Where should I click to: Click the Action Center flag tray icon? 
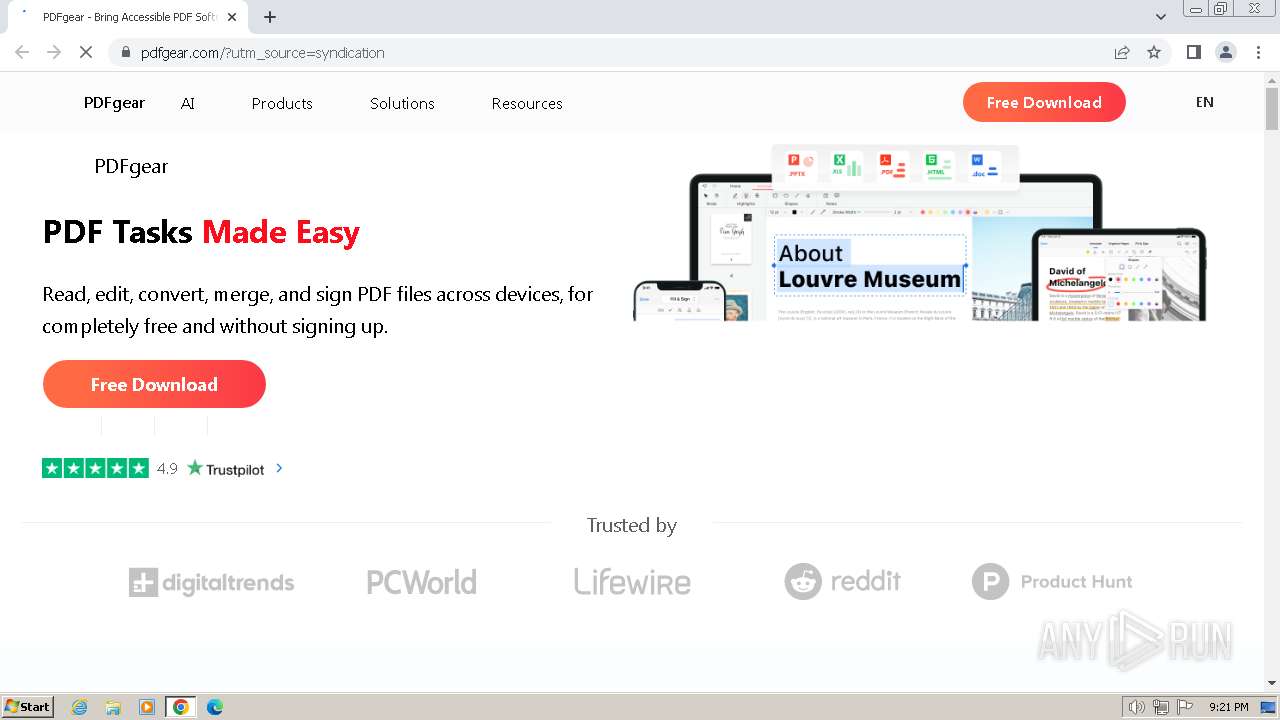pos(1185,707)
